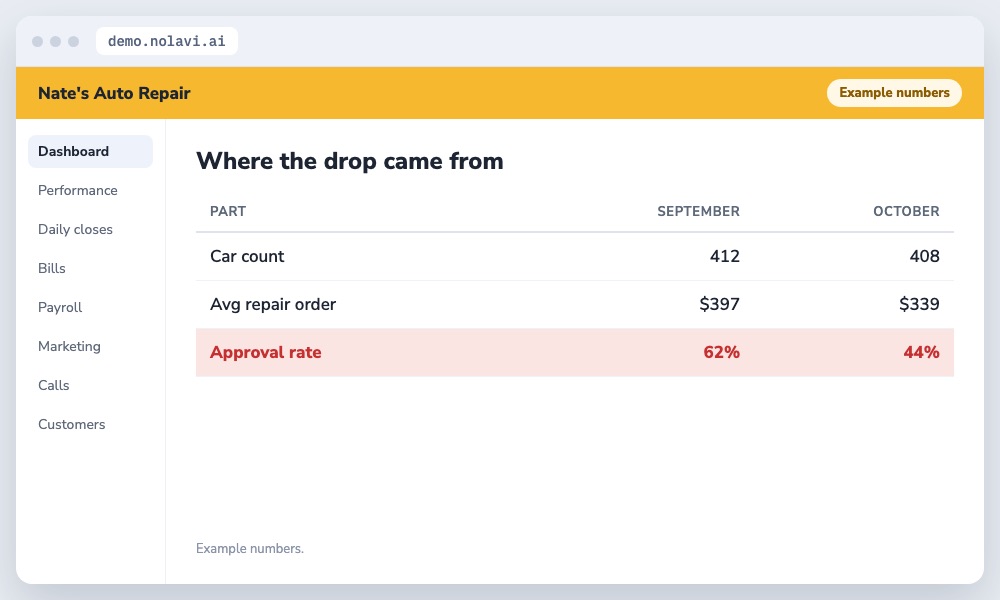Click the Where the drop came from heading
Image resolution: width=1000 pixels, height=600 pixels.
click(x=349, y=161)
